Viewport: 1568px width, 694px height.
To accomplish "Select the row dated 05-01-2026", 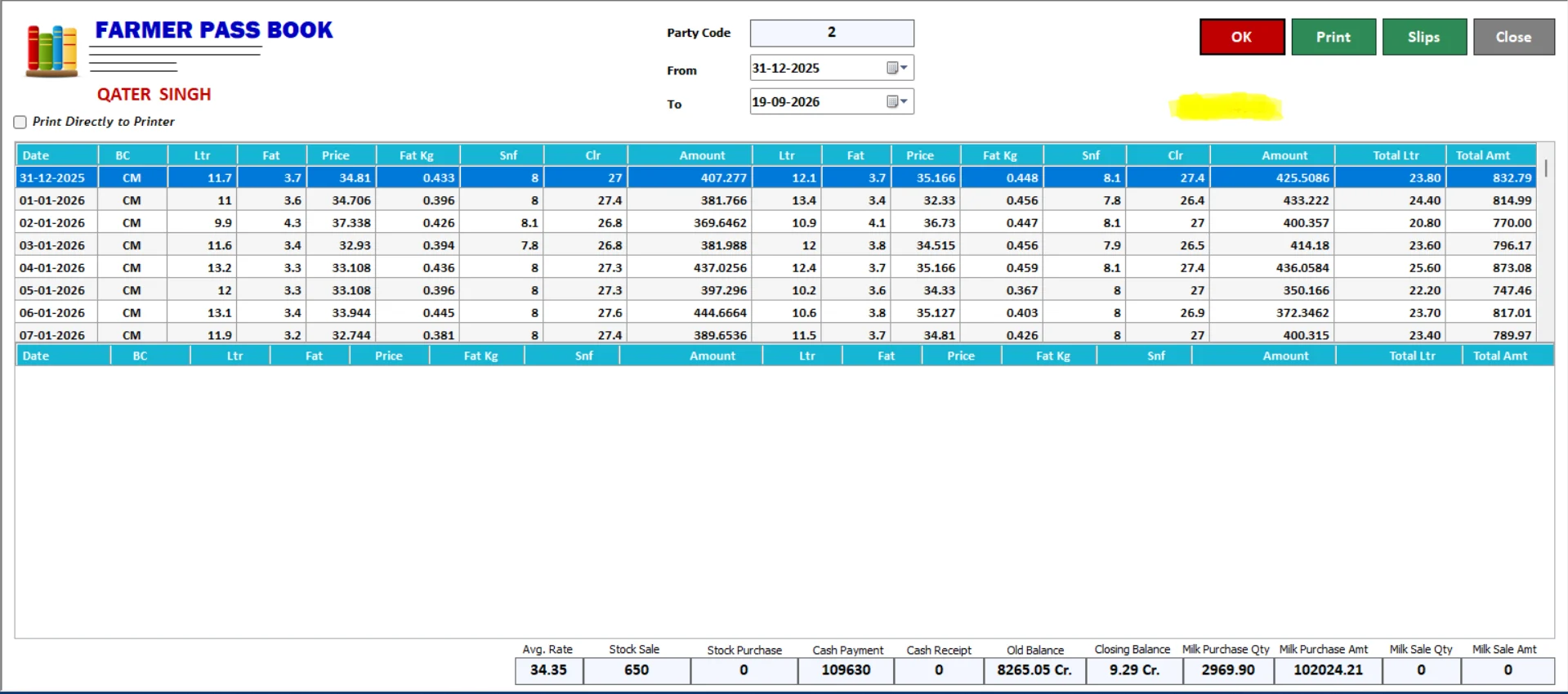I will [776, 290].
